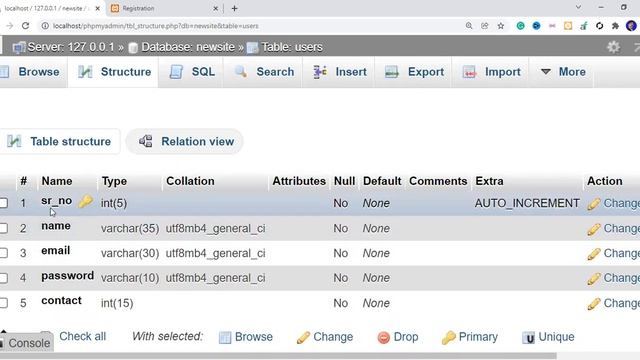
Task: Click Browse in With selected actions
Action: tap(246, 337)
